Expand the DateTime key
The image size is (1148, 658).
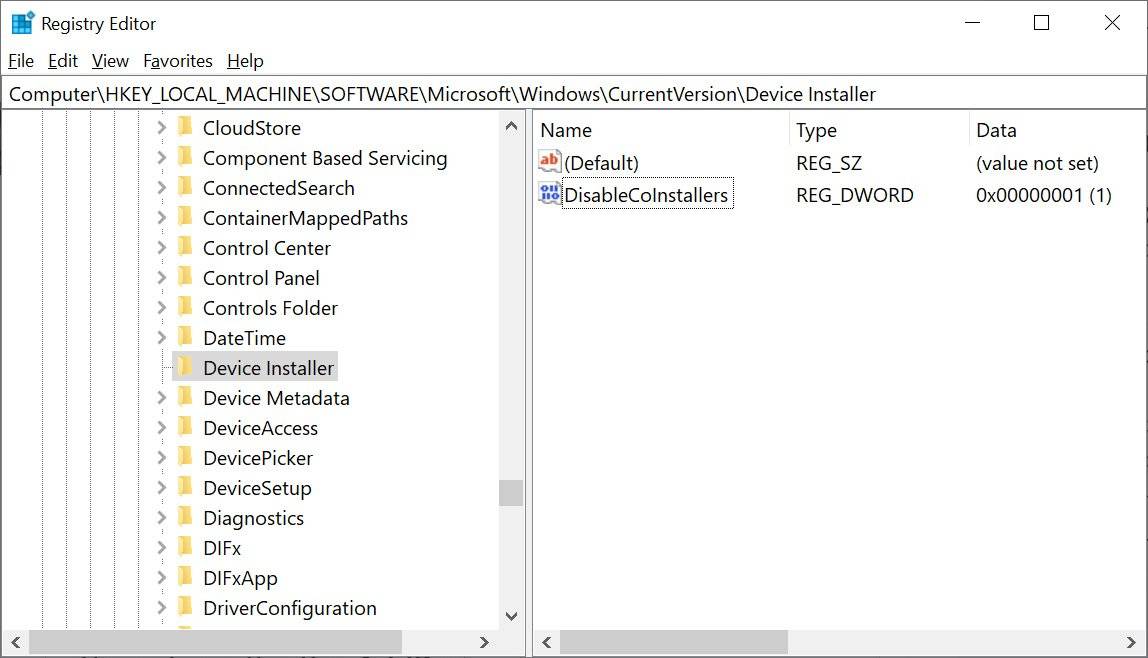pos(162,337)
